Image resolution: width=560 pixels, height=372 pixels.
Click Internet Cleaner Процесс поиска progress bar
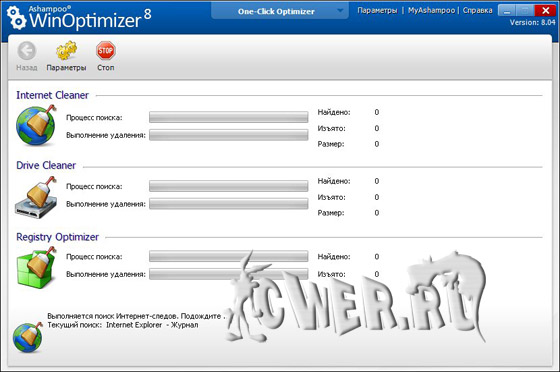pyautogui.click(x=229, y=117)
